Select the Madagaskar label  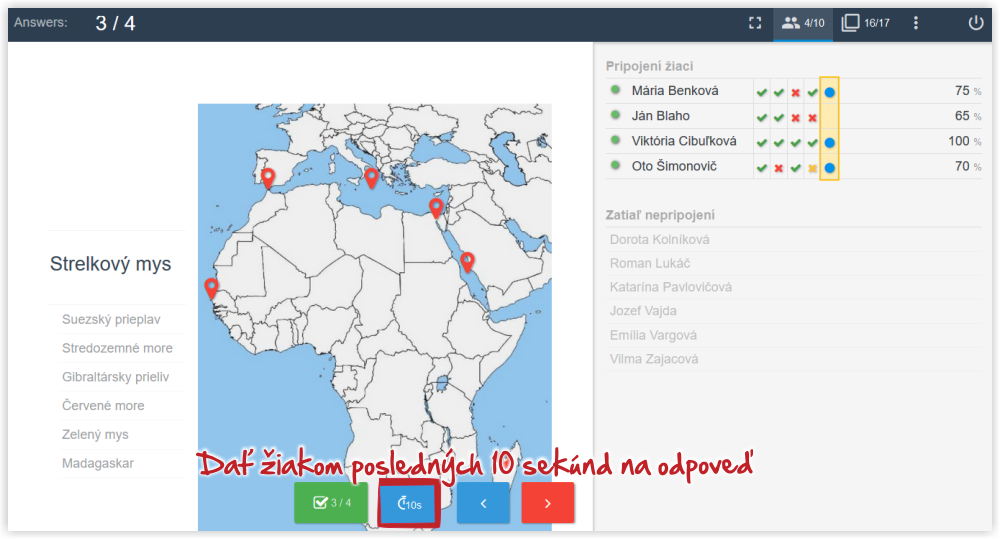coord(98,463)
